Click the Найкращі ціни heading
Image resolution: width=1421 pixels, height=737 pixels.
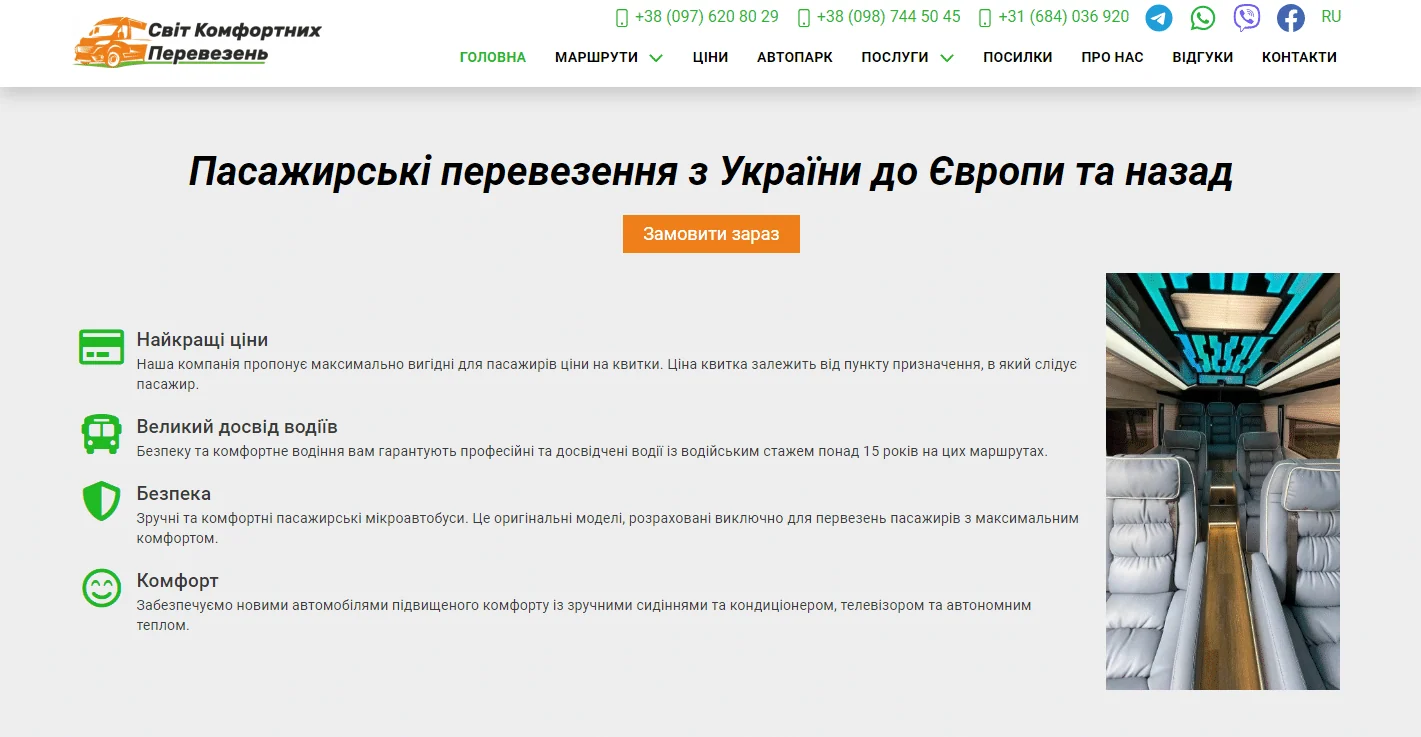(202, 340)
